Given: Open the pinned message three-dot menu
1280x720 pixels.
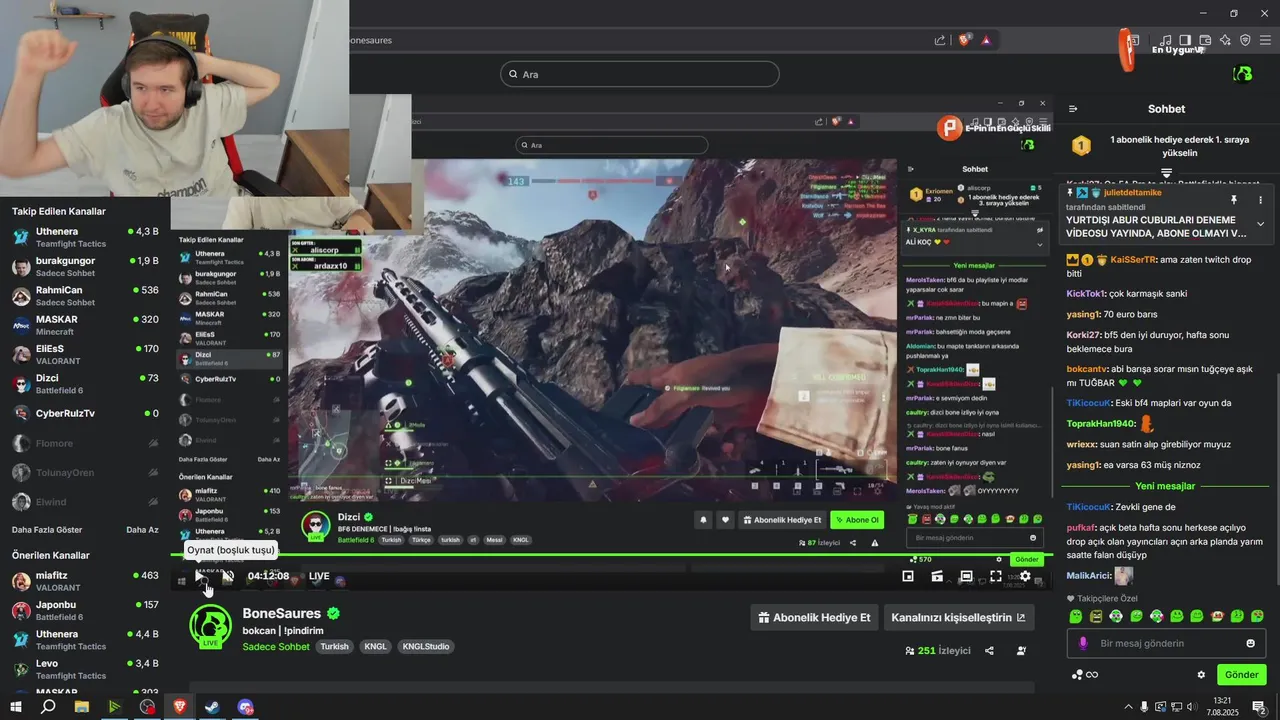Looking at the screenshot, I should [x=1260, y=200].
